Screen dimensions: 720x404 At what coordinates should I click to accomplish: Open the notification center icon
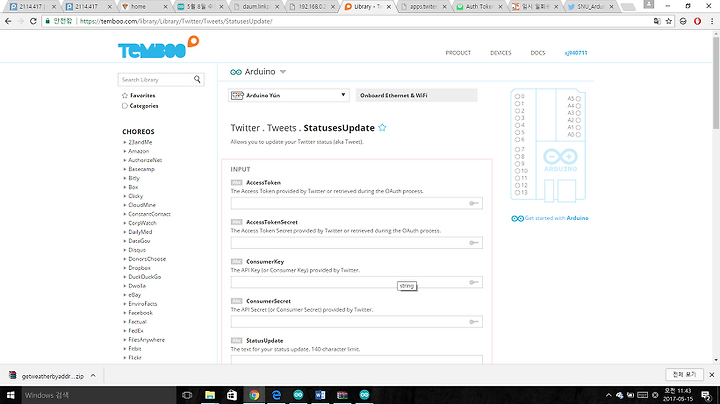click(x=707, y=395)
